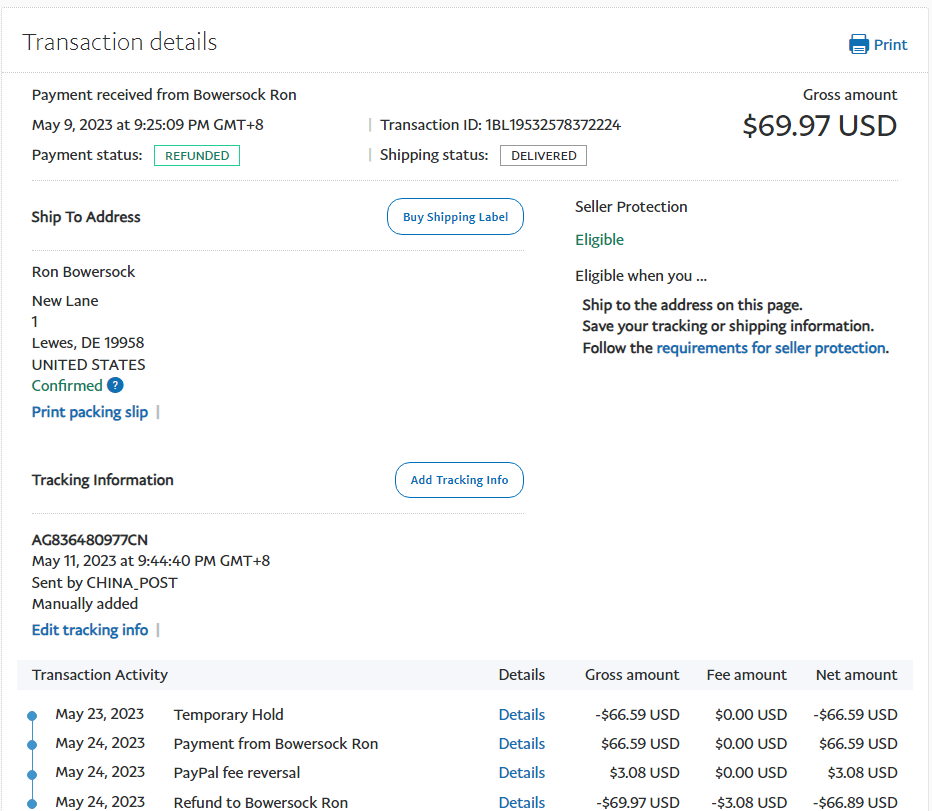Screen dimensions: 932x811
Task: Click the Transaction ID number text
Action: pyautogui.click(x=553, y=125)
